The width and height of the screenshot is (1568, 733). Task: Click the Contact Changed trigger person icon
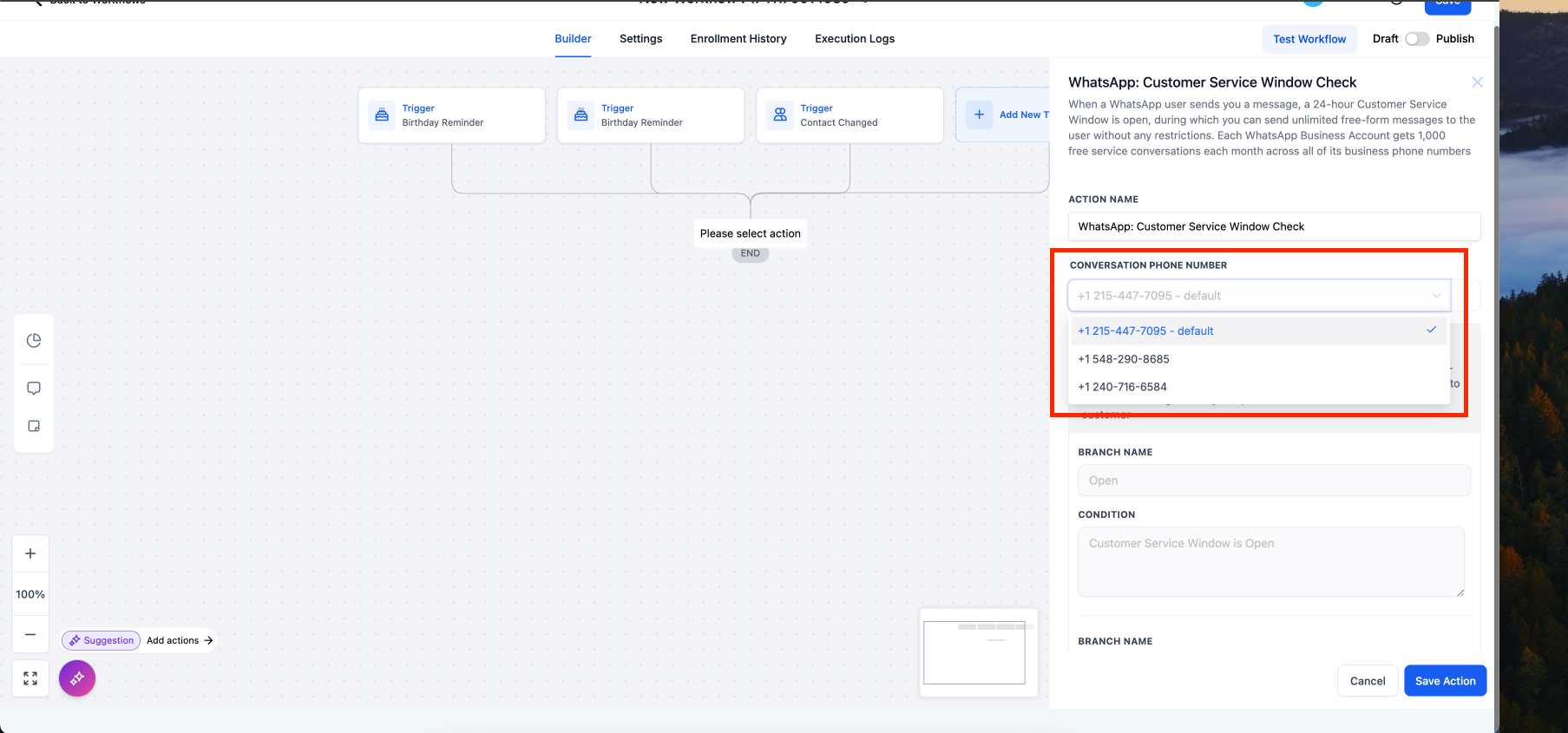pos(780,115)
